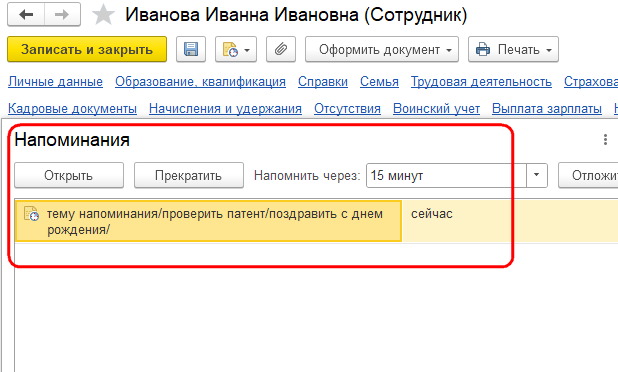Expand the Оформить документ dropdown
The image size is (618, 372).
(x=382, y=50)
